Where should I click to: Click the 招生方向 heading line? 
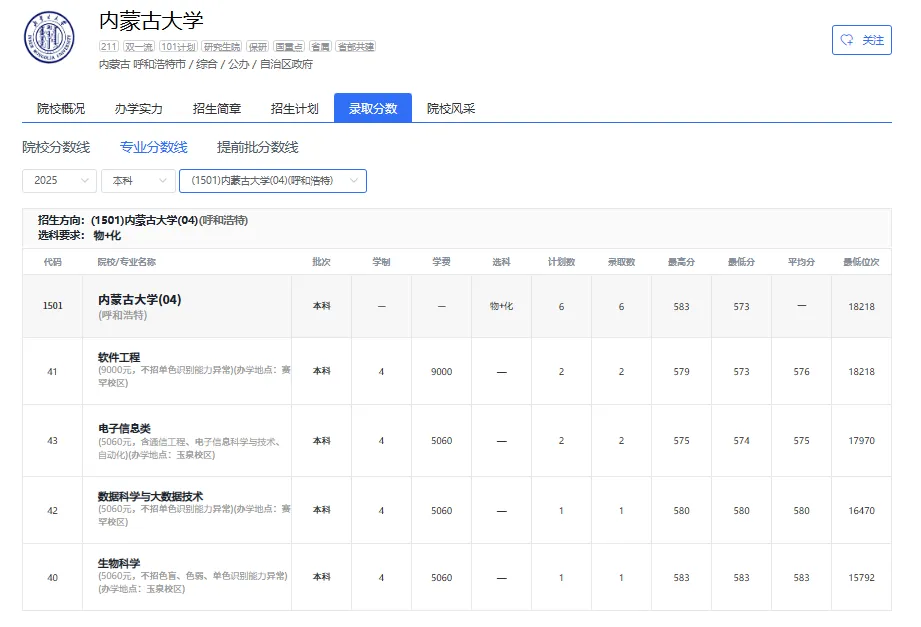[x=143, y=220]
